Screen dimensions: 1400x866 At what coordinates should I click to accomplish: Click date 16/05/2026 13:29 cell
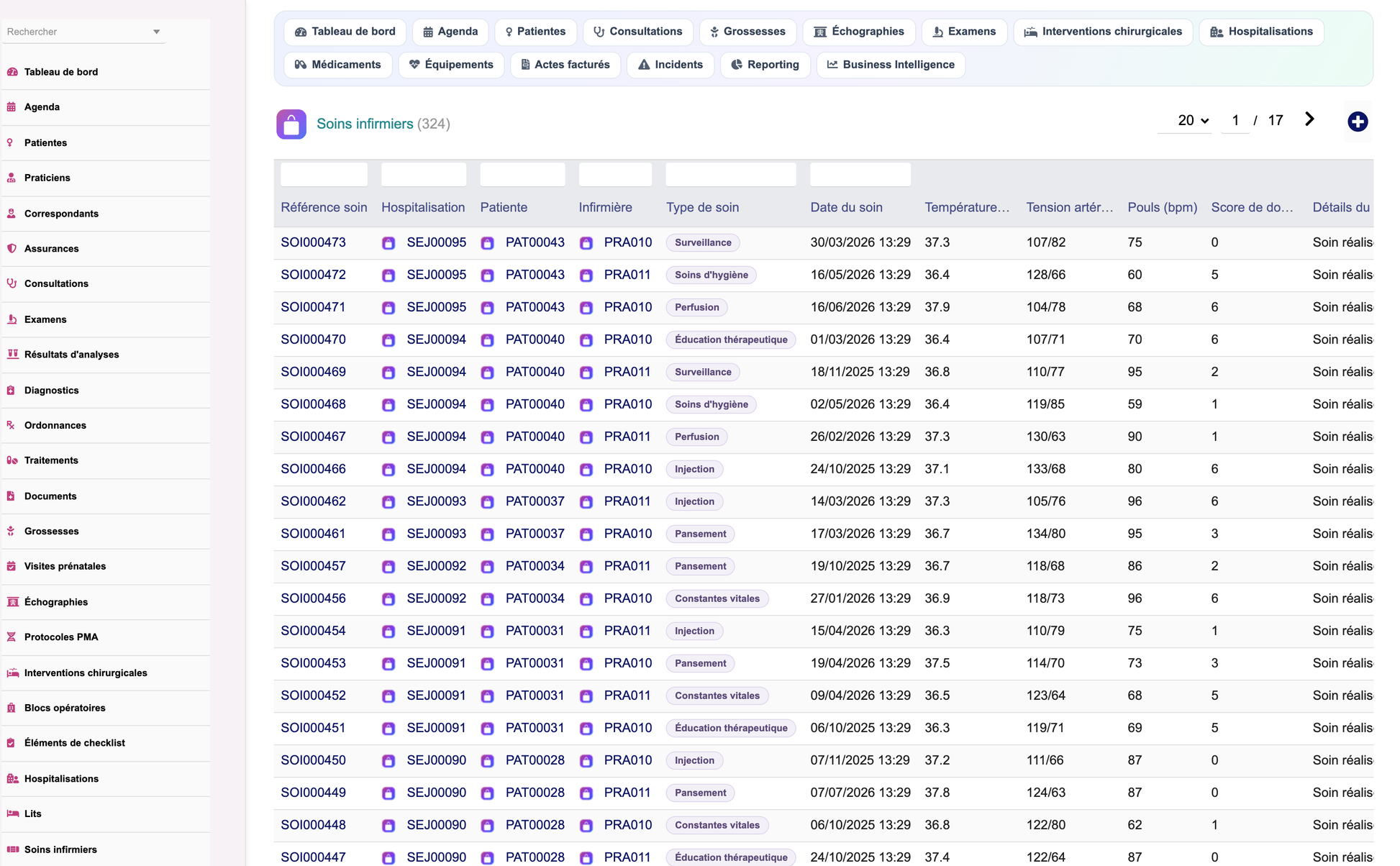pyautogui.click(x=860, y=275)
